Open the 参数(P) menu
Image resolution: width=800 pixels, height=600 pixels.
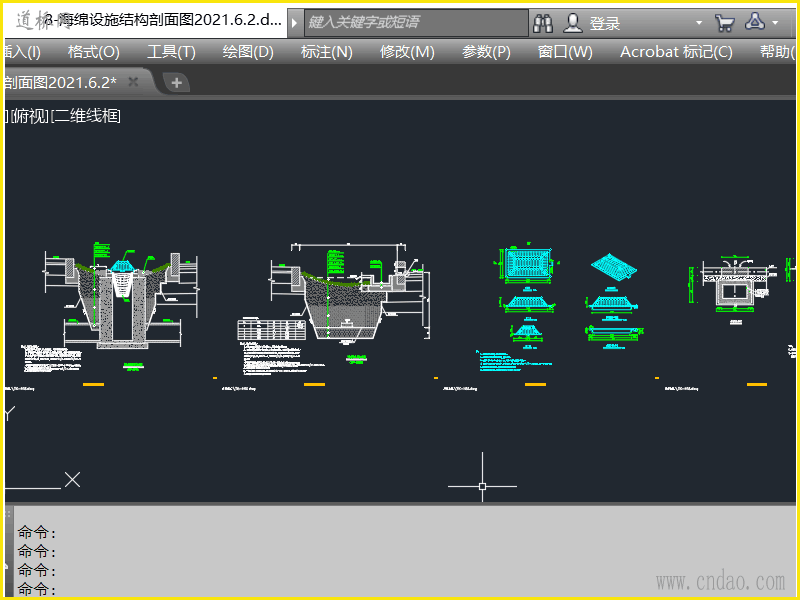tap(486, 52)
